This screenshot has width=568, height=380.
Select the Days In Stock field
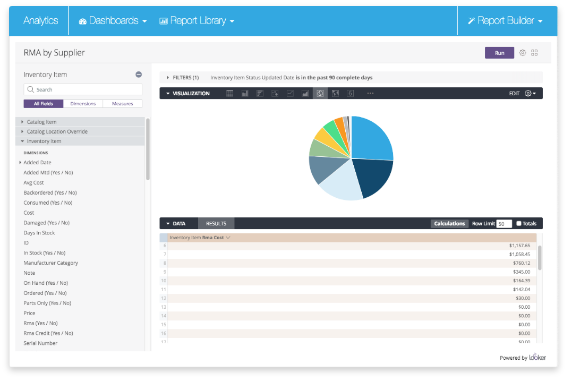[39, 233]
